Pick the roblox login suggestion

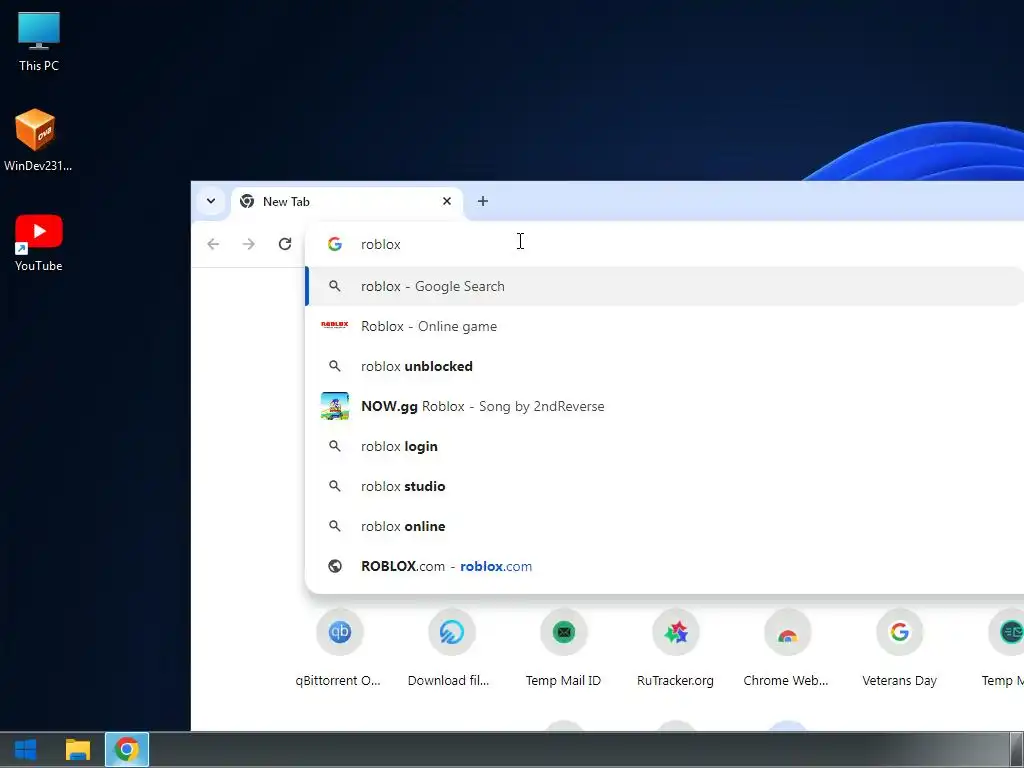[x=665, y=447]
